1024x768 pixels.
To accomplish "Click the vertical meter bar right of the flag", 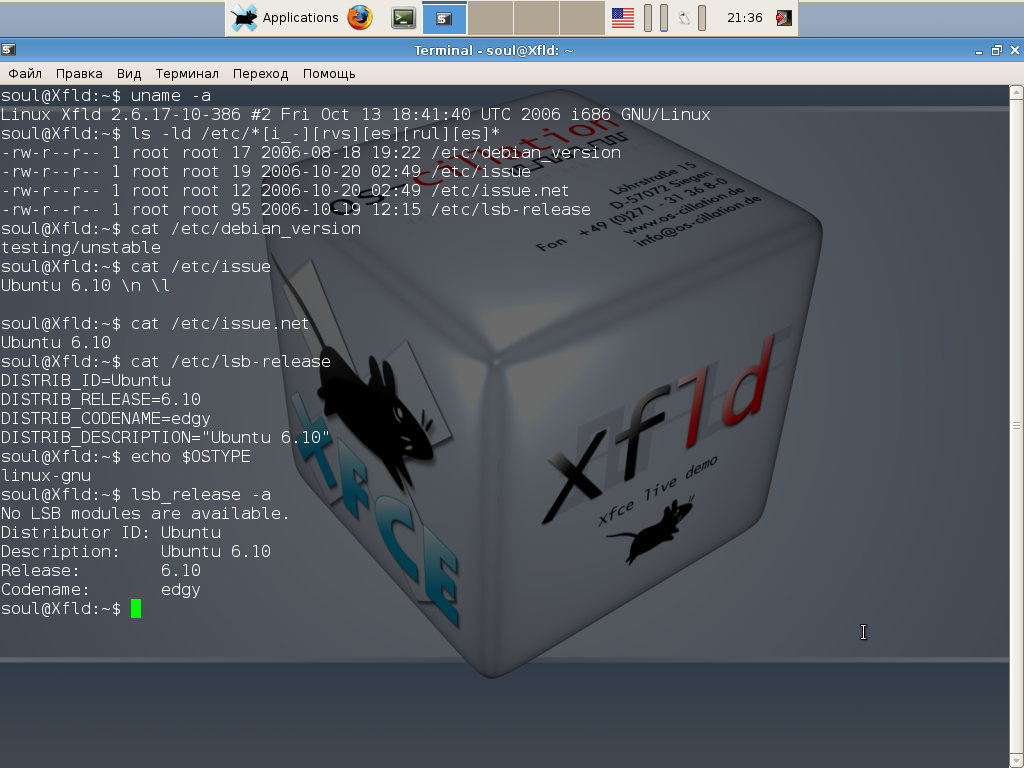I will point(648,18).
